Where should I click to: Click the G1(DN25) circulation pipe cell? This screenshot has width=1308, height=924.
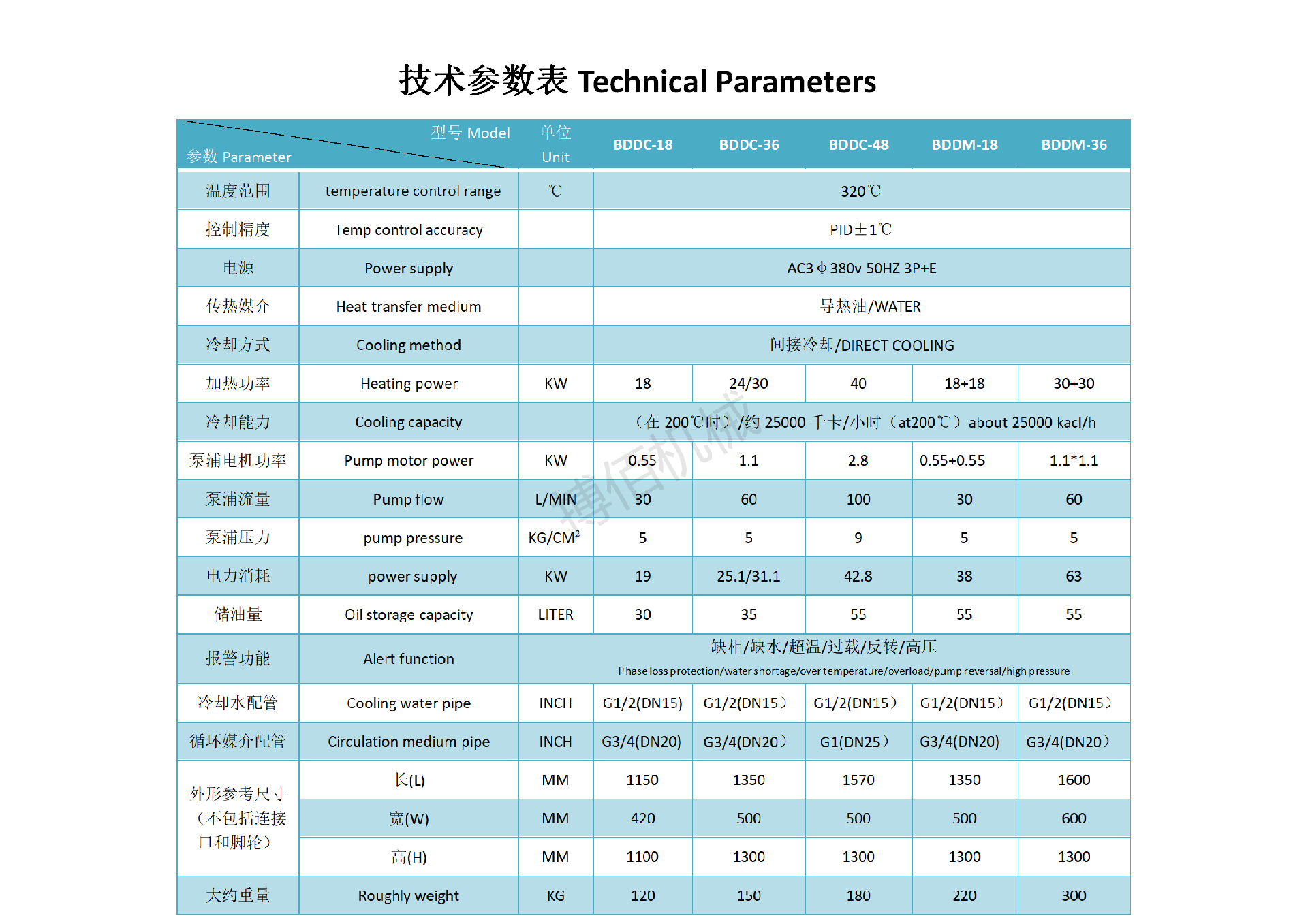[x=854, y=742]
